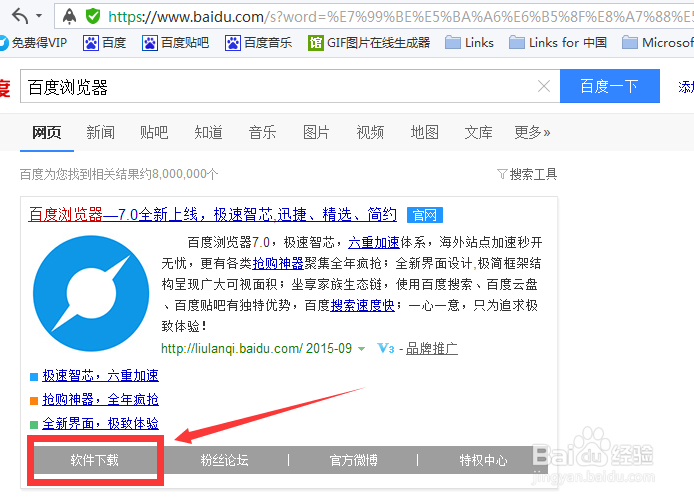Click the blue Baidu Browser logo thumbnail
The height and width of the screenshot is (501, 694).
pos(91,293)
